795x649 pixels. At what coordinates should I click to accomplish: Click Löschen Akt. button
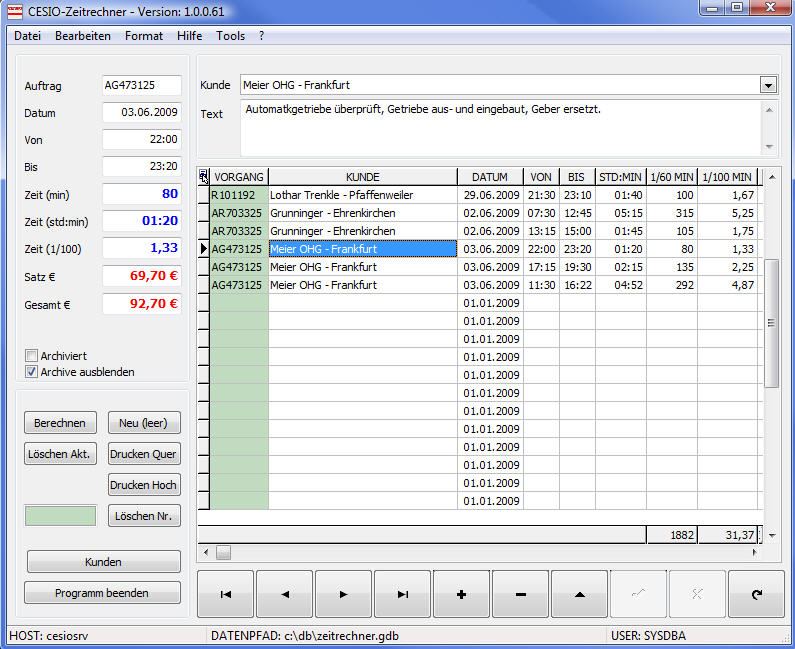[60, 454]
